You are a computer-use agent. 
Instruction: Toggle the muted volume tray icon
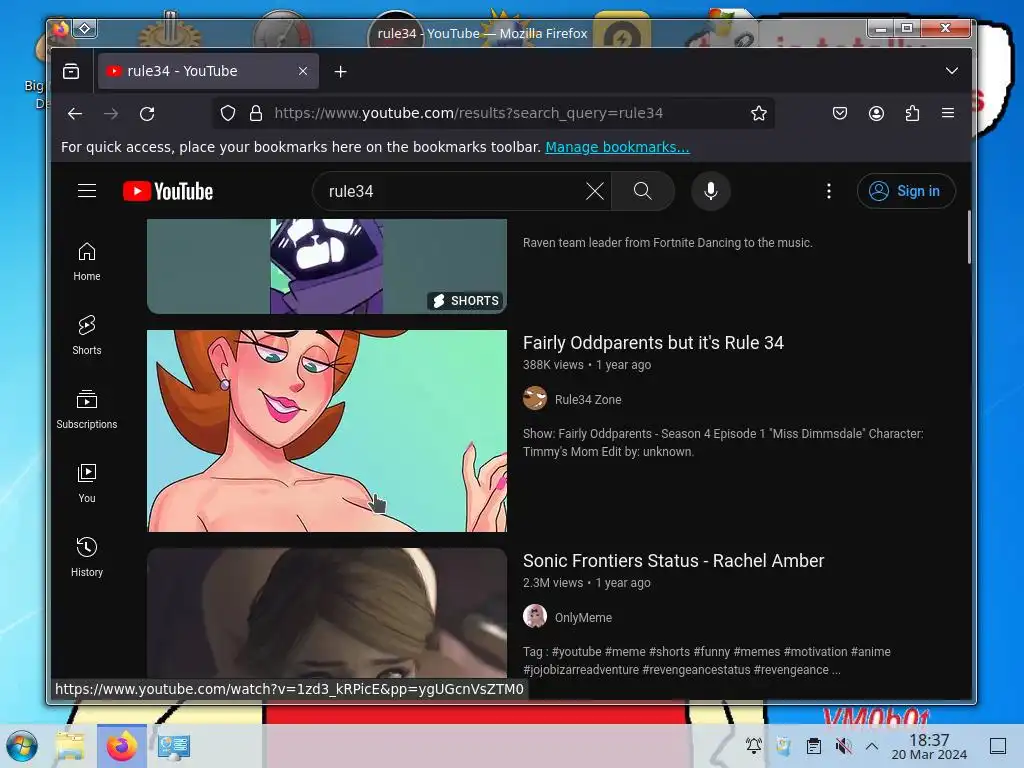844,746
